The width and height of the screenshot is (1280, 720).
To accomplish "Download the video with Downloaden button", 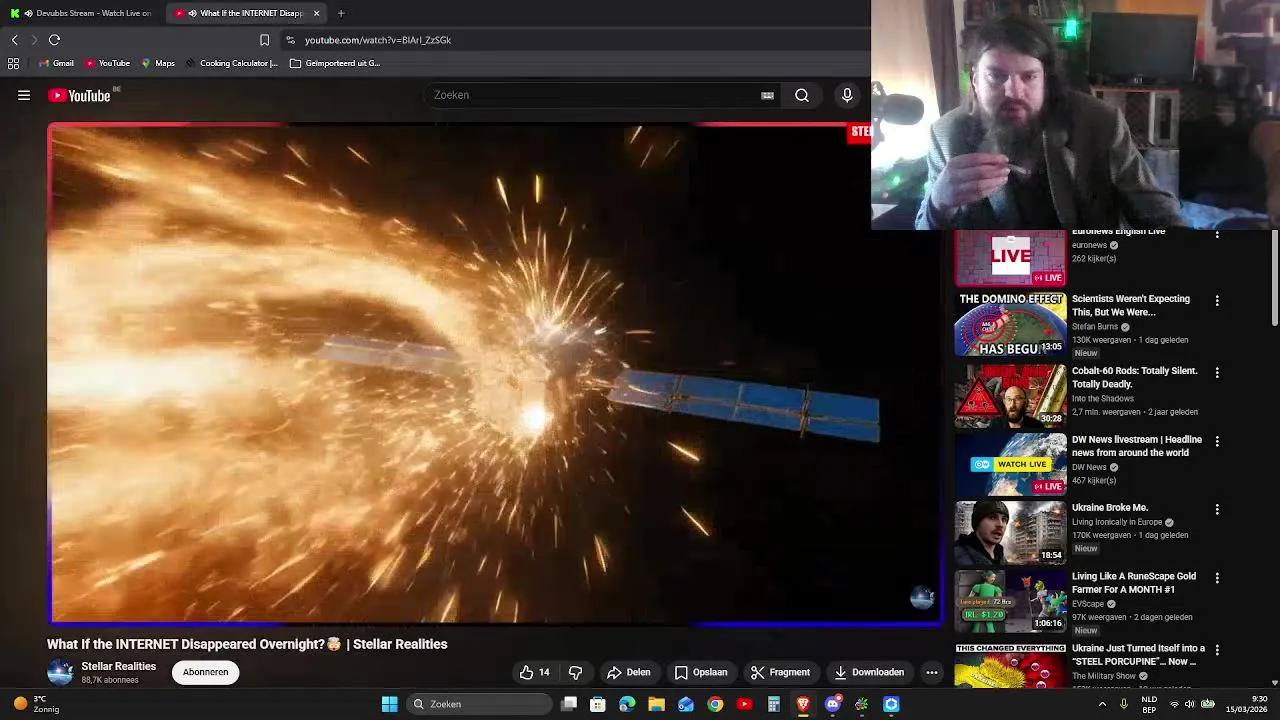I will [869, 672].
